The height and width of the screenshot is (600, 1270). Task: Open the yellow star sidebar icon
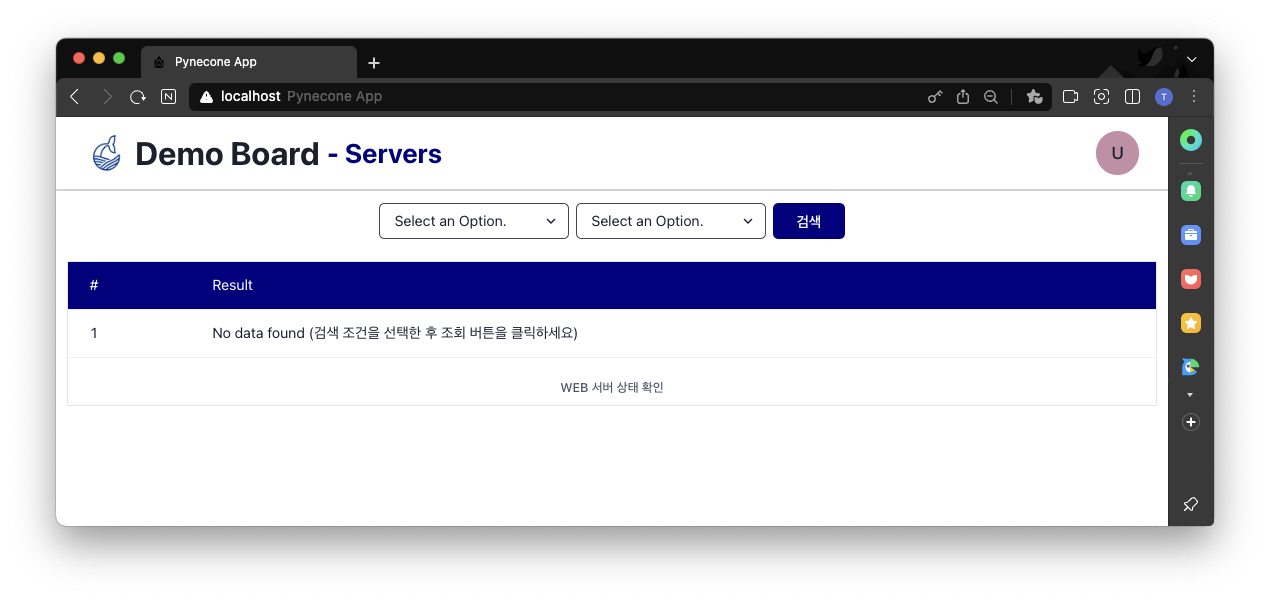pyautogui.click(x=1190, y=323)
